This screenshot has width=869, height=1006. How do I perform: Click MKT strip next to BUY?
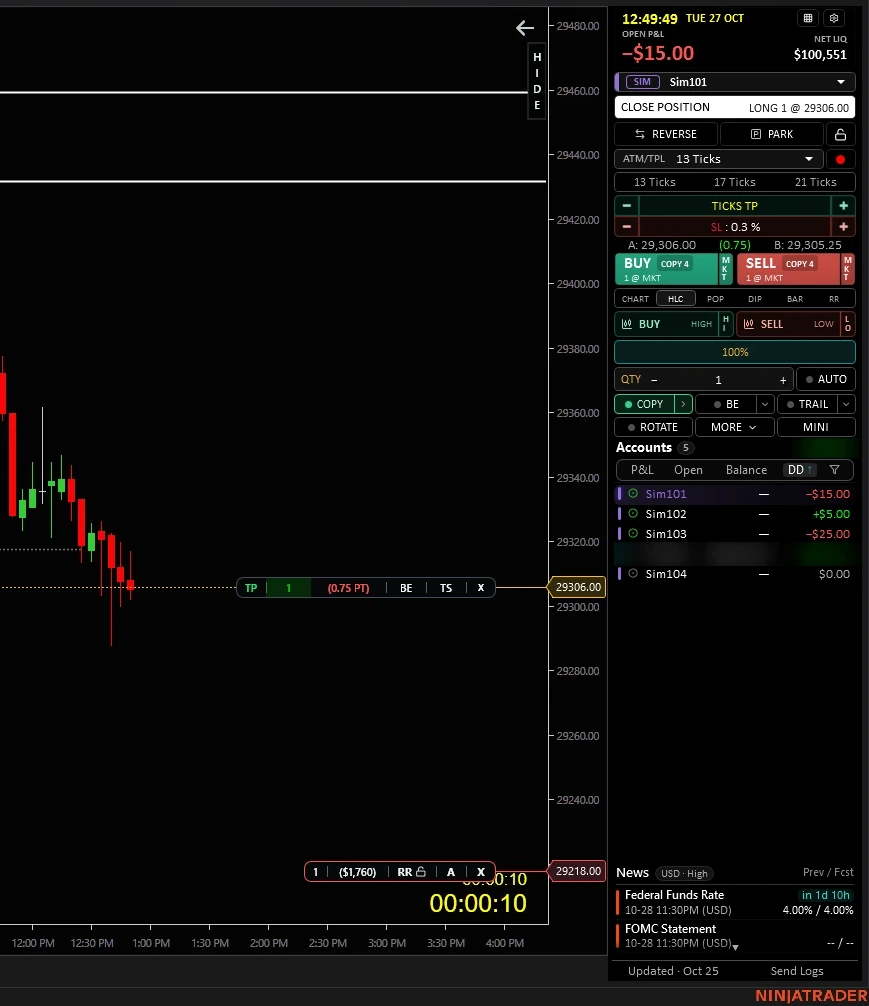(725, 269)
